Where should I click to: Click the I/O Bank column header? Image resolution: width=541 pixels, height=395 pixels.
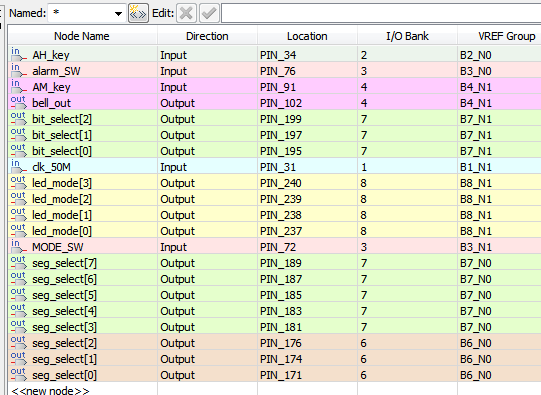tap(407, 36)
